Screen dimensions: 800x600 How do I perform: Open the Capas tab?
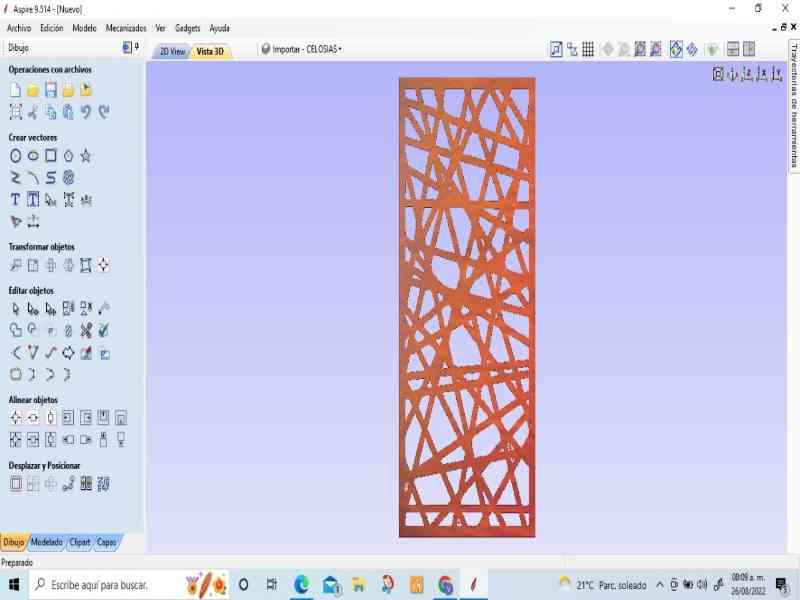pos(107,542)
